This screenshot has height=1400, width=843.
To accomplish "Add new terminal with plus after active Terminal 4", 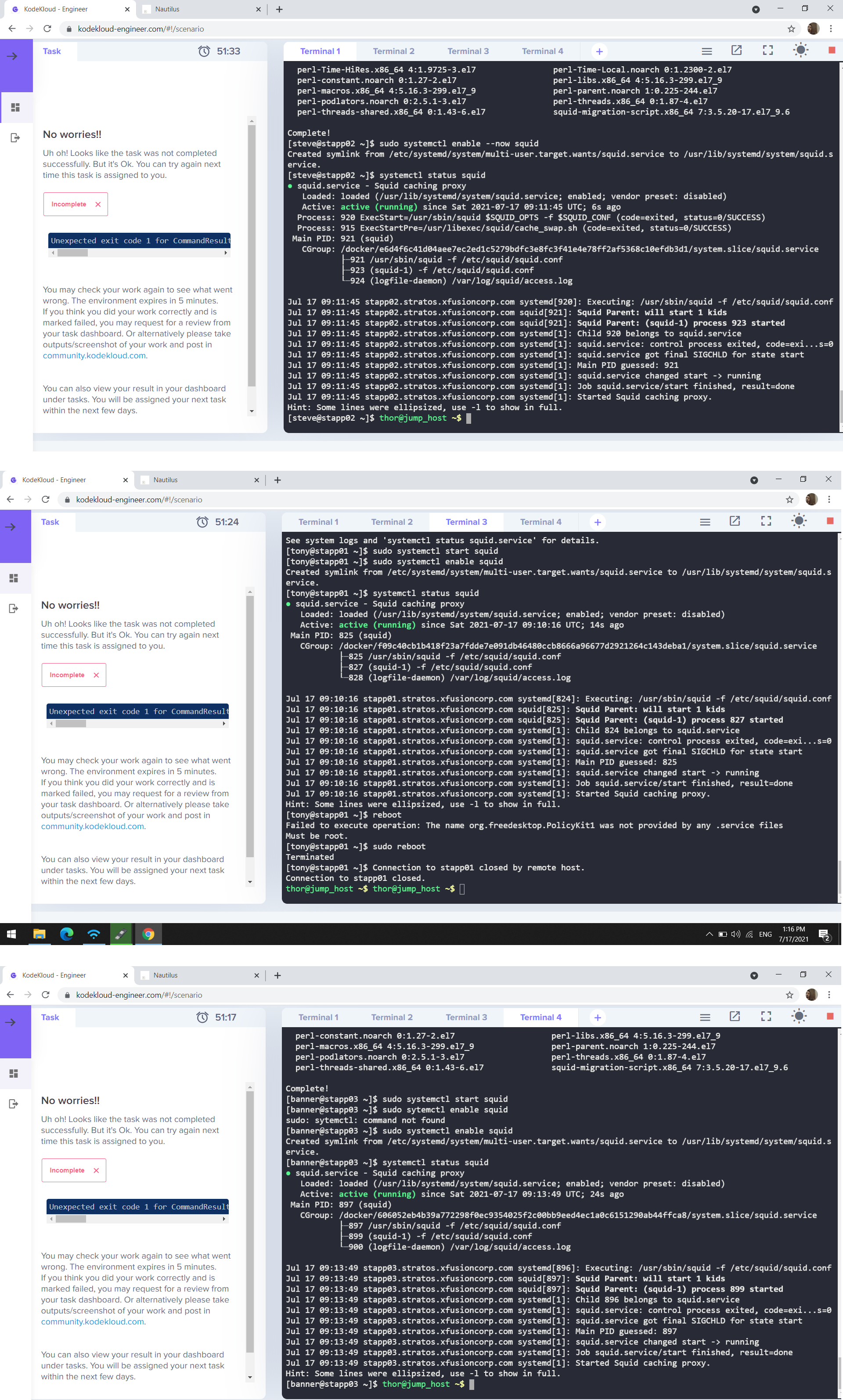I will pyautogui.click(x=597, y=1017).
